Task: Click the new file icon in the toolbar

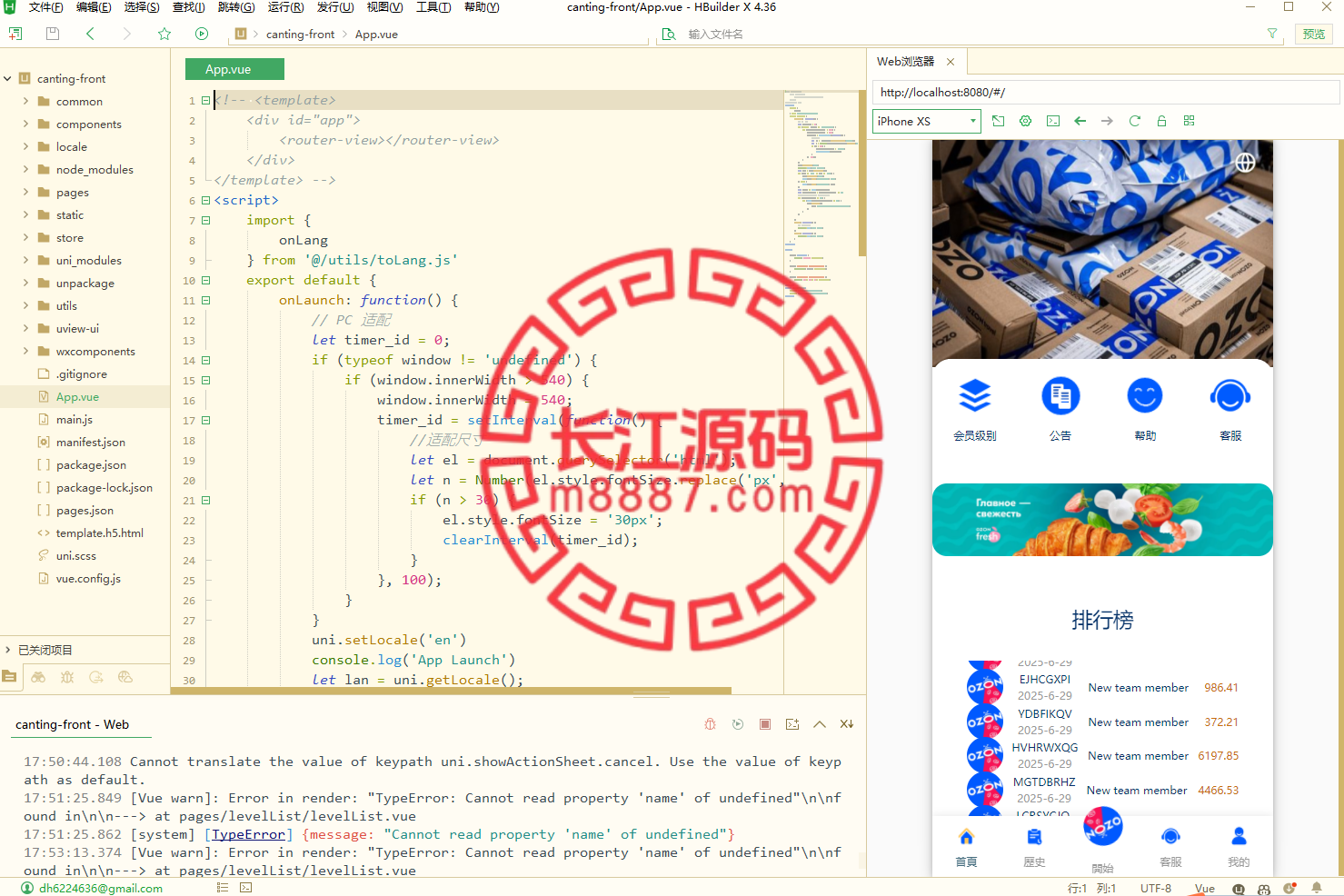Action: pyautogui.click(x=15, y=34)
